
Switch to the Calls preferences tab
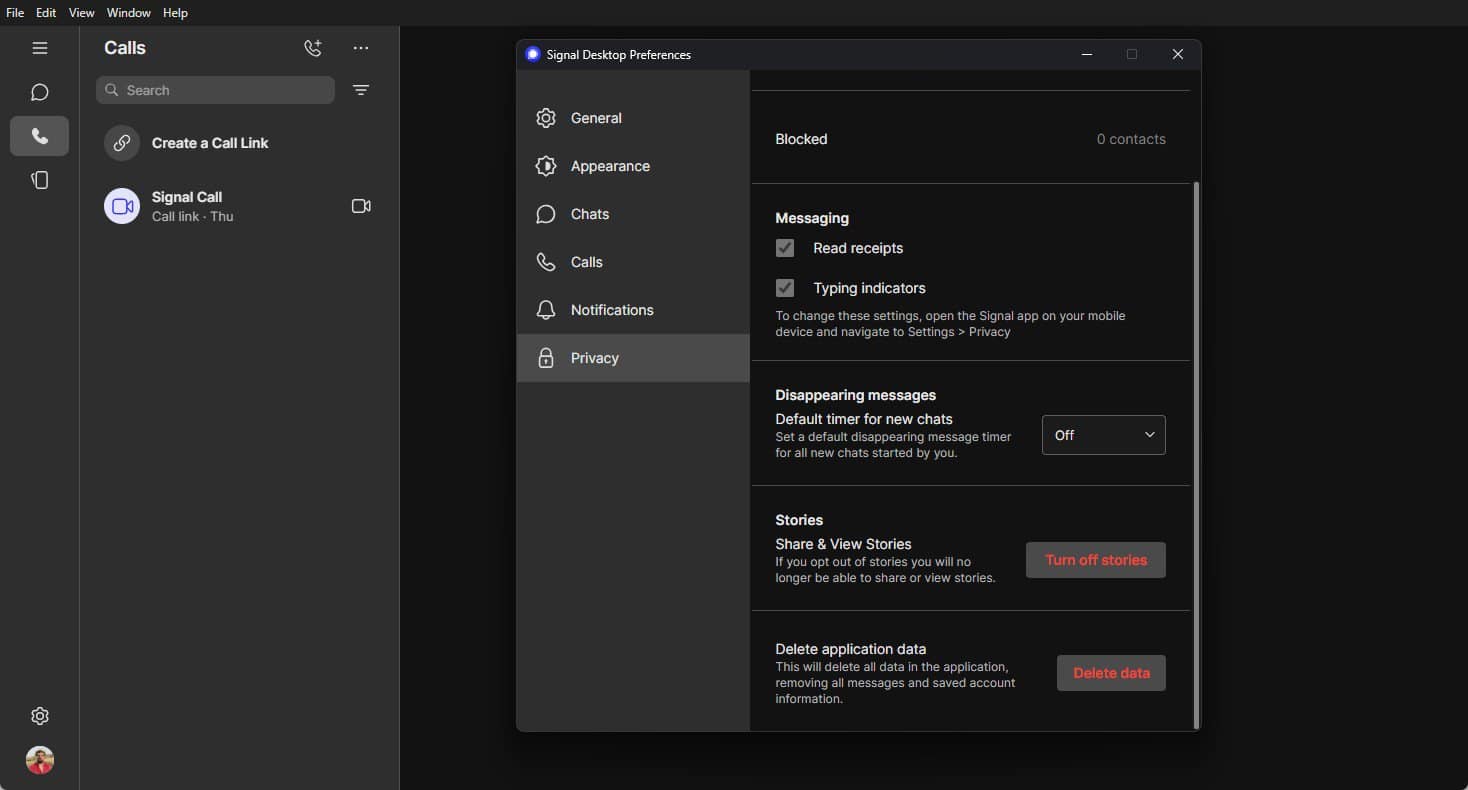633,262
